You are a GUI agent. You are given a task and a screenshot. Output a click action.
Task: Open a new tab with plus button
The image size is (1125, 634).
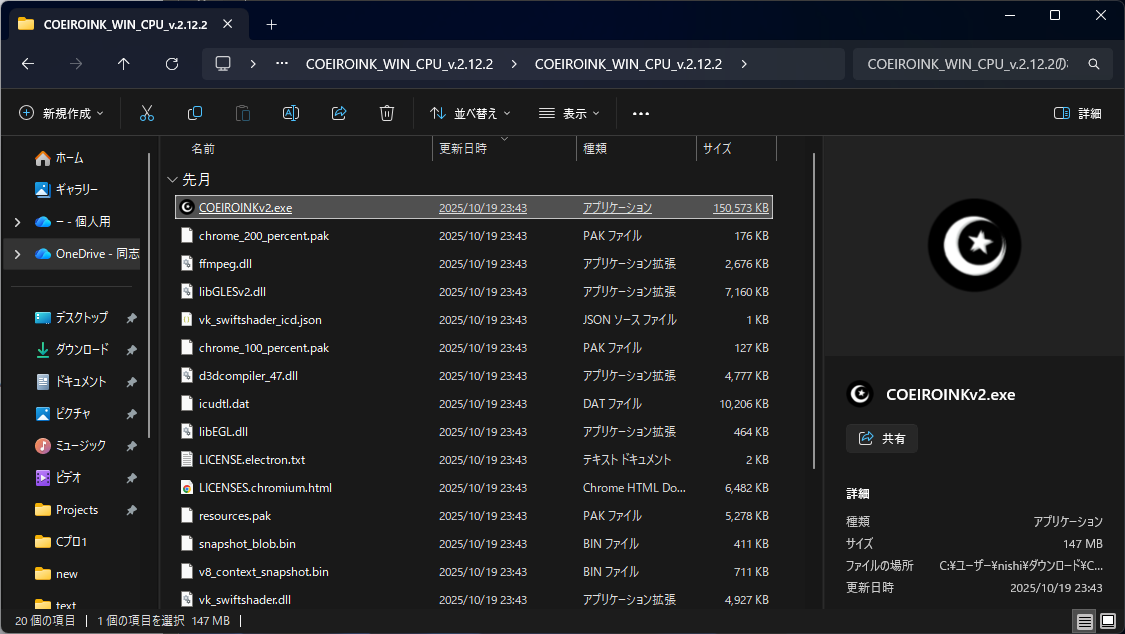click(x=271, y=24)
